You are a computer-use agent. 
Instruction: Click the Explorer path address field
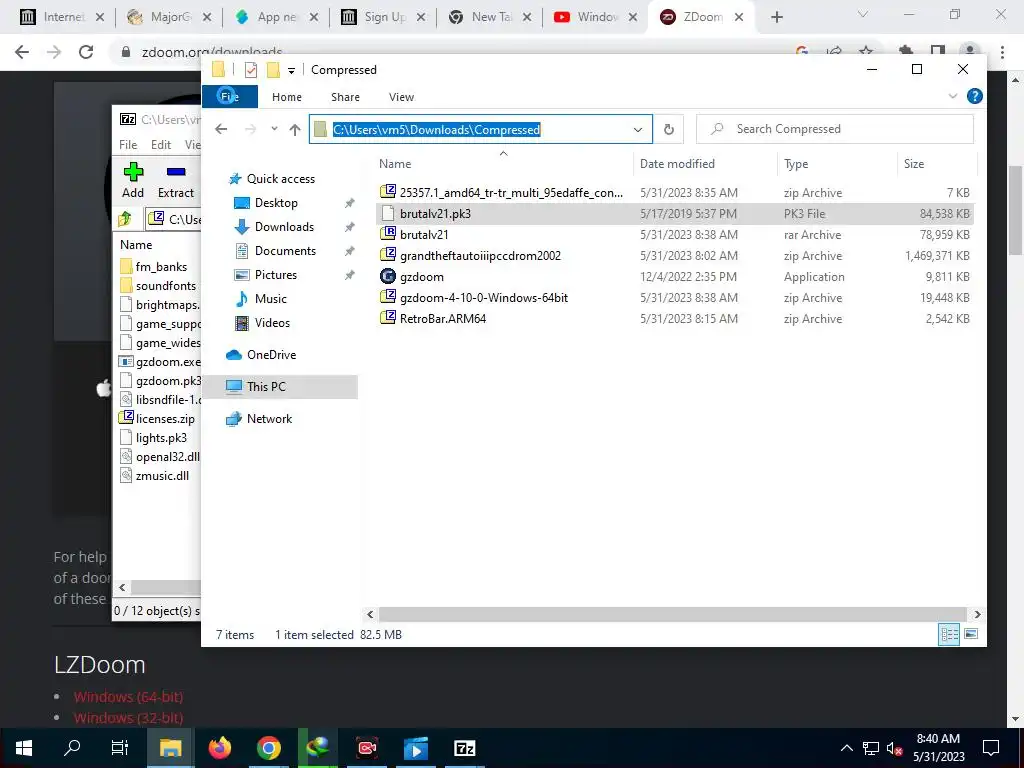(480, 129)
